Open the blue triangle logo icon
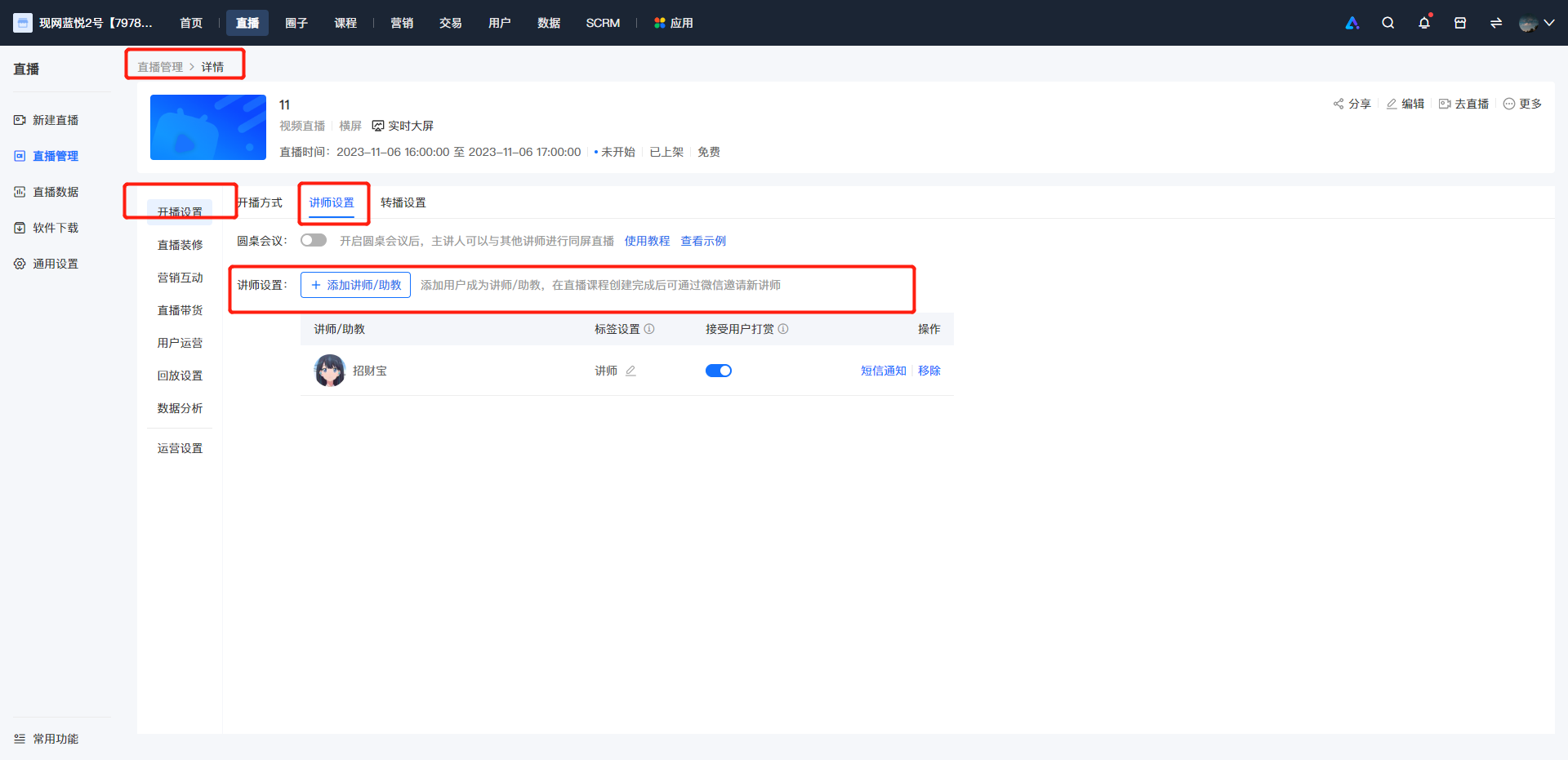Screen dimensions: 1568x760 pos(1352,23)
